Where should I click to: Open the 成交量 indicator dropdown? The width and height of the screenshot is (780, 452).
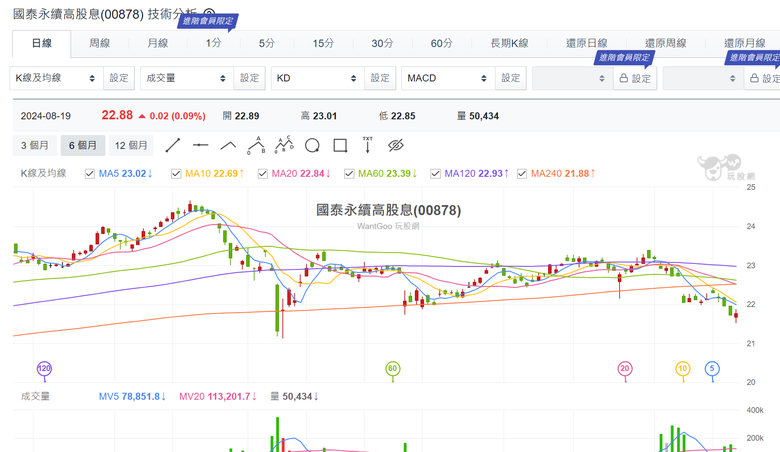click(187, 78)
